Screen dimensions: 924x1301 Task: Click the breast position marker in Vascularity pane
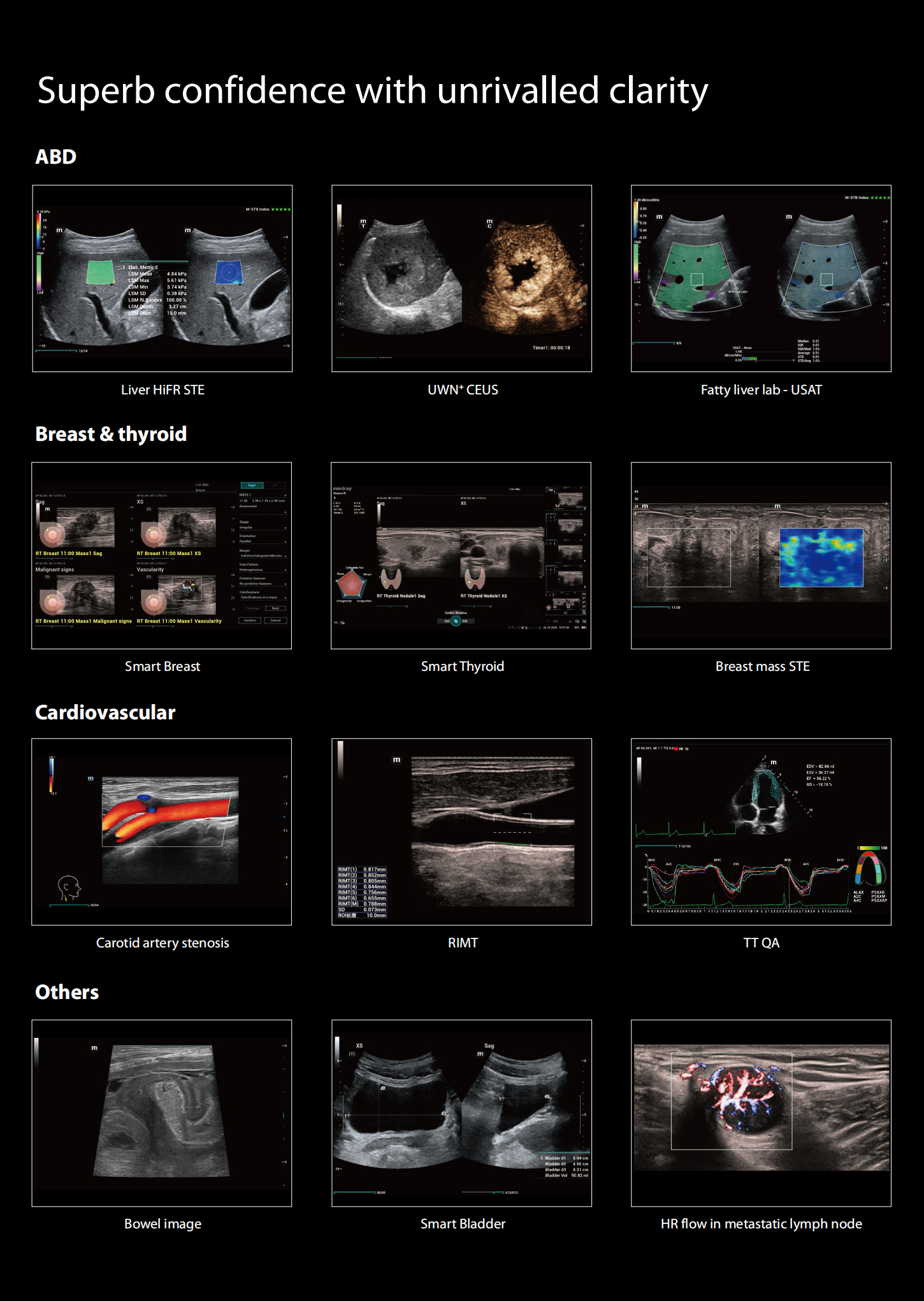click(154, 602)
